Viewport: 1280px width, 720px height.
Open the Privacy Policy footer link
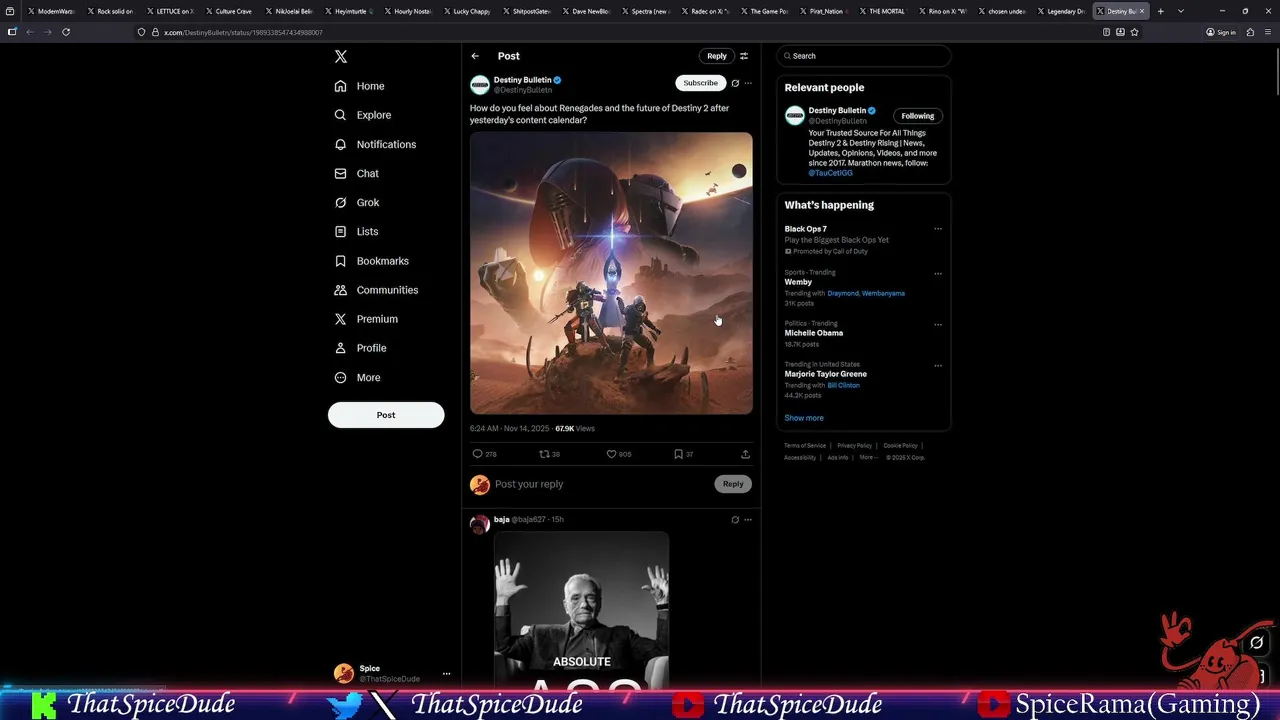coord(854,446)
